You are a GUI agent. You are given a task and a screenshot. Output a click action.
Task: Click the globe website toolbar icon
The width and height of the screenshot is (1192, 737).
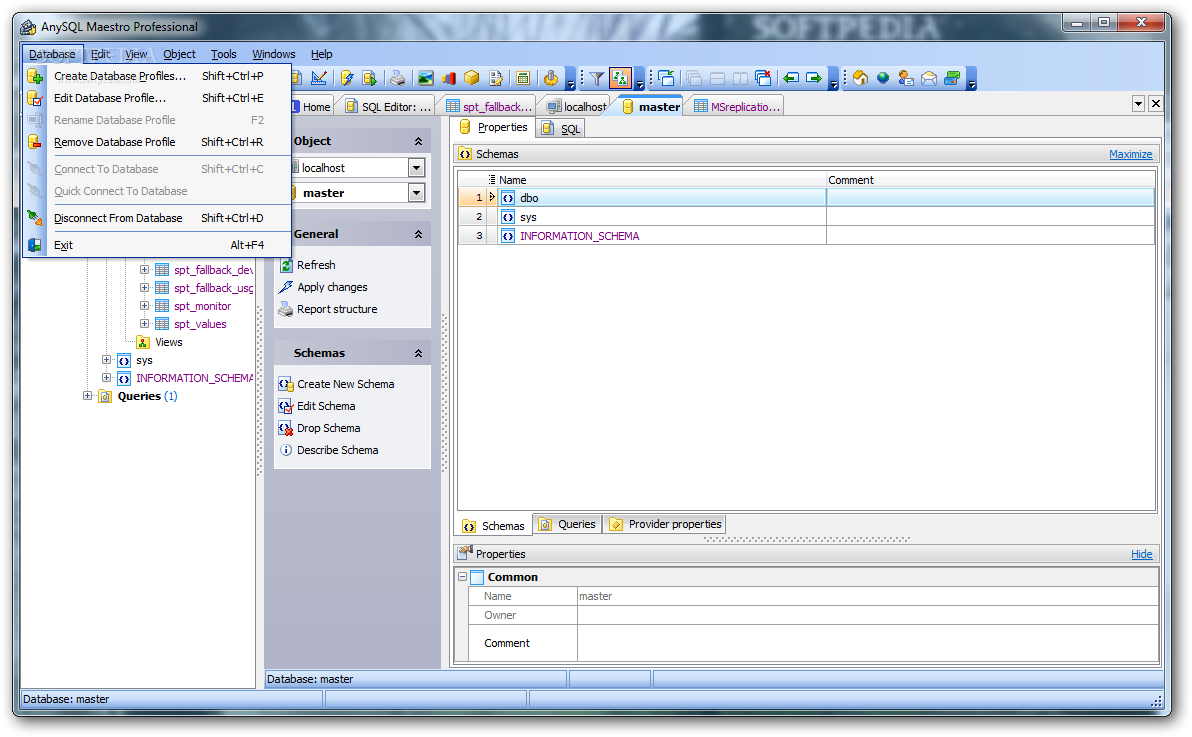coord(883,78)
